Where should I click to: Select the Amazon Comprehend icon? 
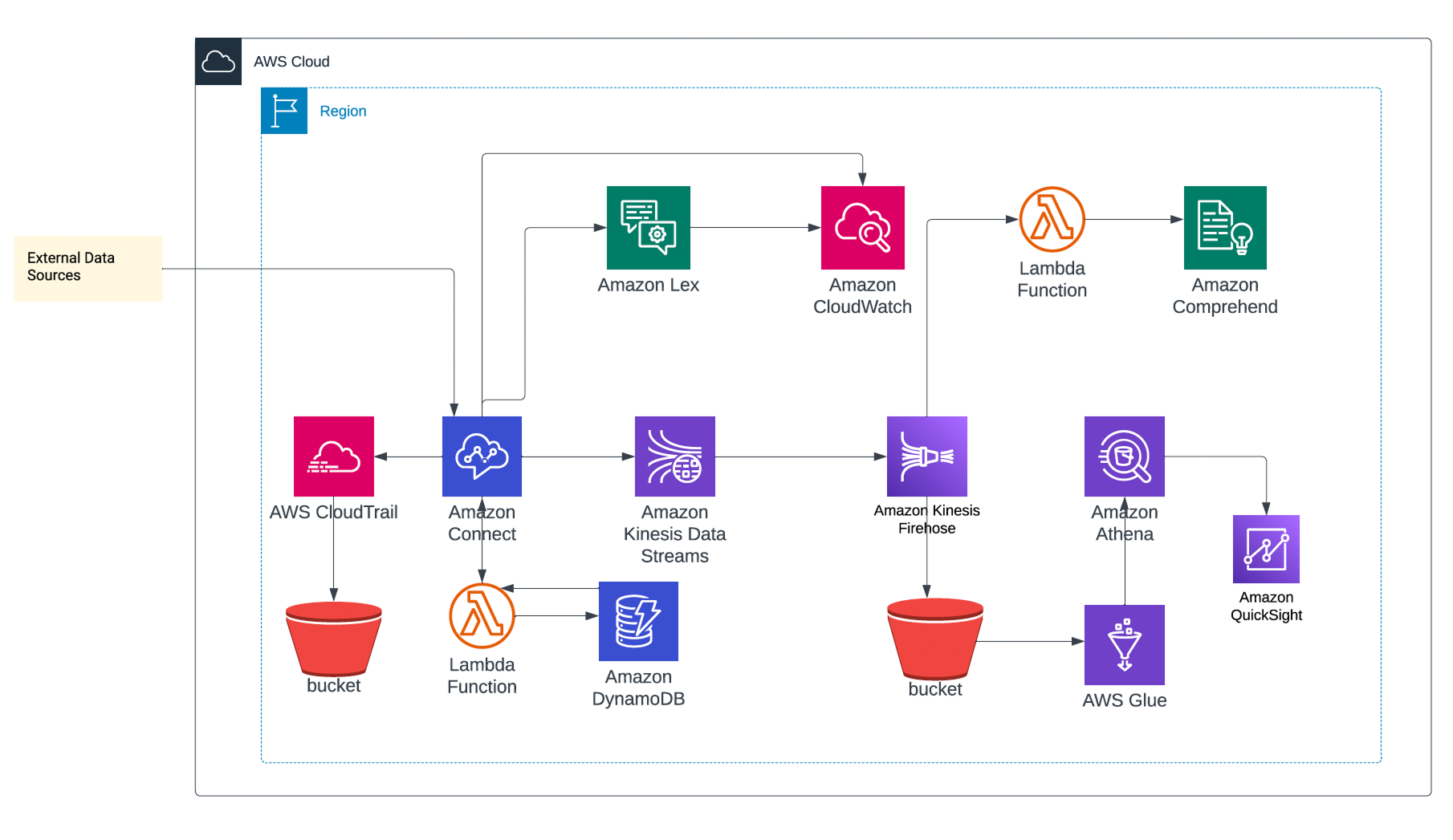coord(1225,228)
